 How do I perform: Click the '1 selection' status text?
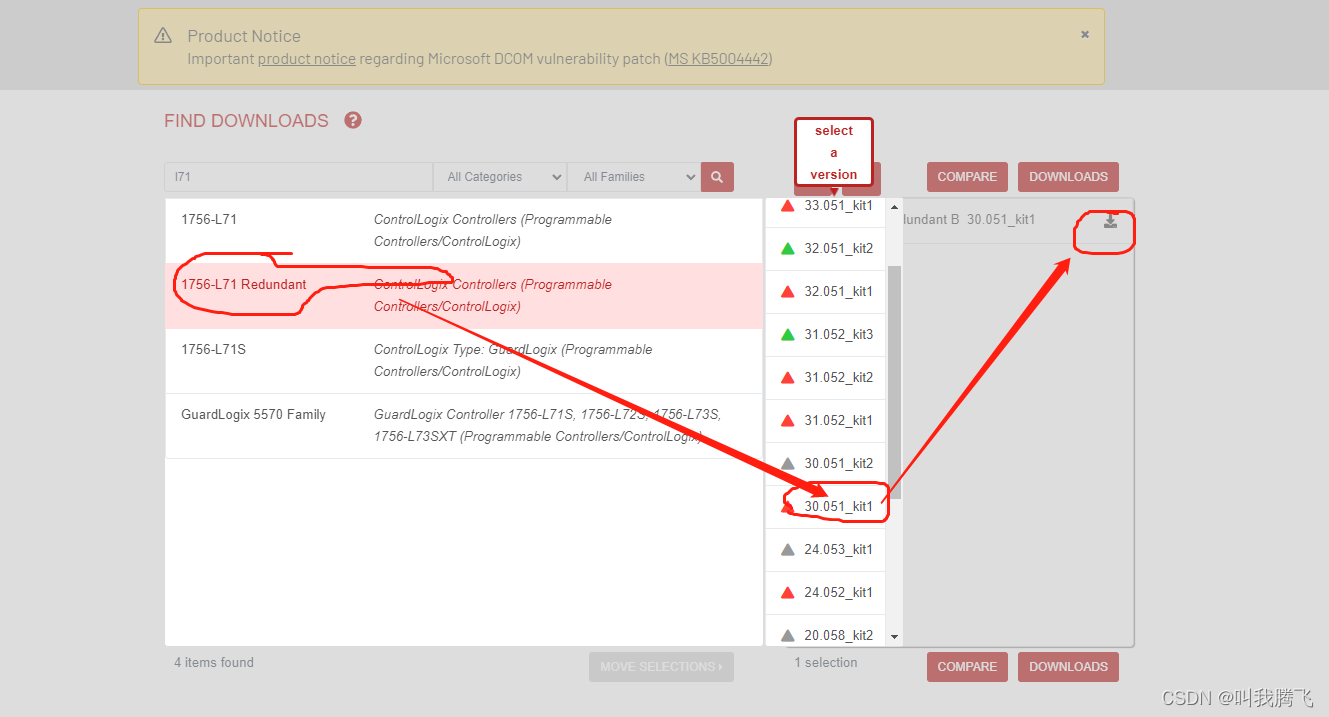(x=826, y=662)
